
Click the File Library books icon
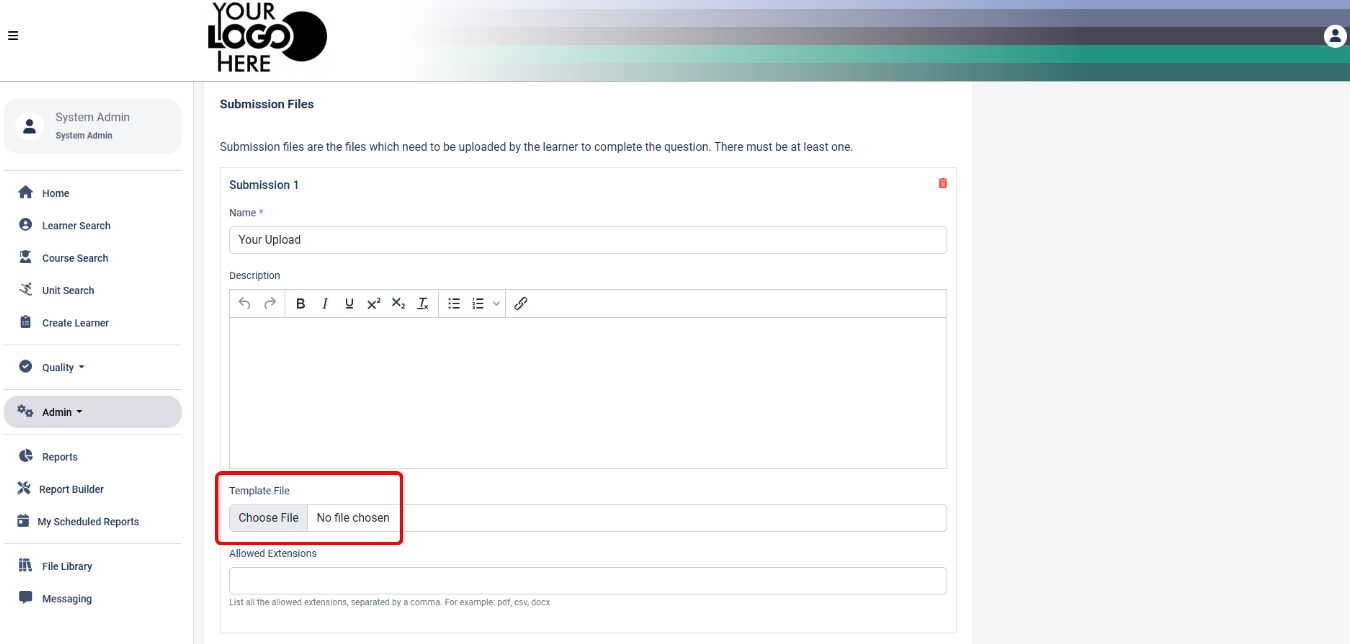(26, 566)
